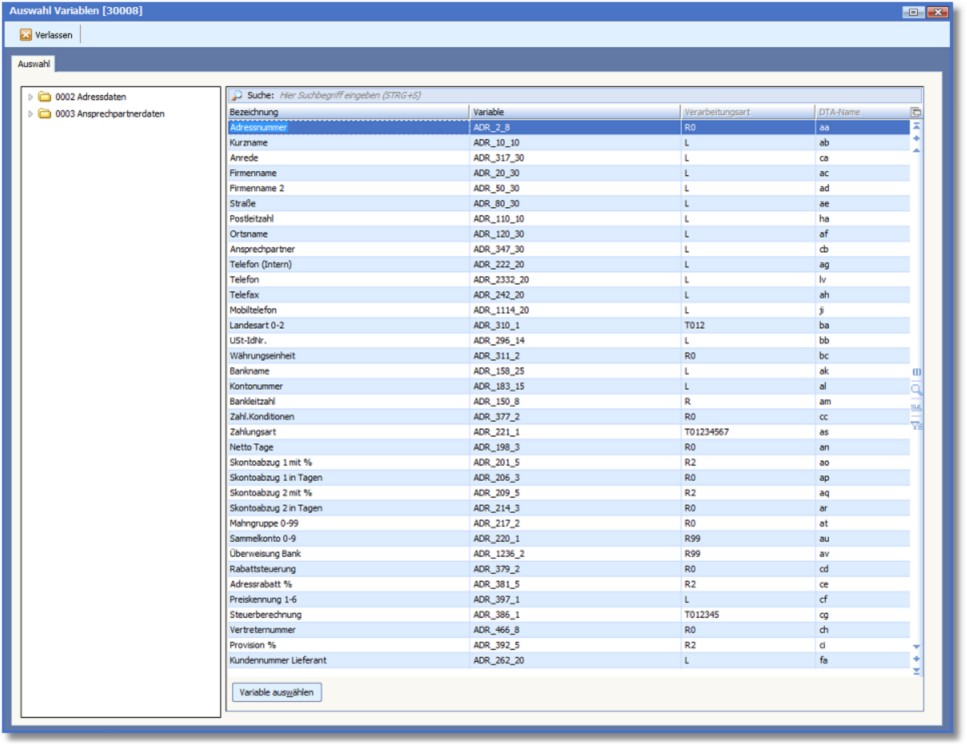
Task: Expand the 0003 Ansprechpartnerdaten tree node
Action: [x=31, y=114]
